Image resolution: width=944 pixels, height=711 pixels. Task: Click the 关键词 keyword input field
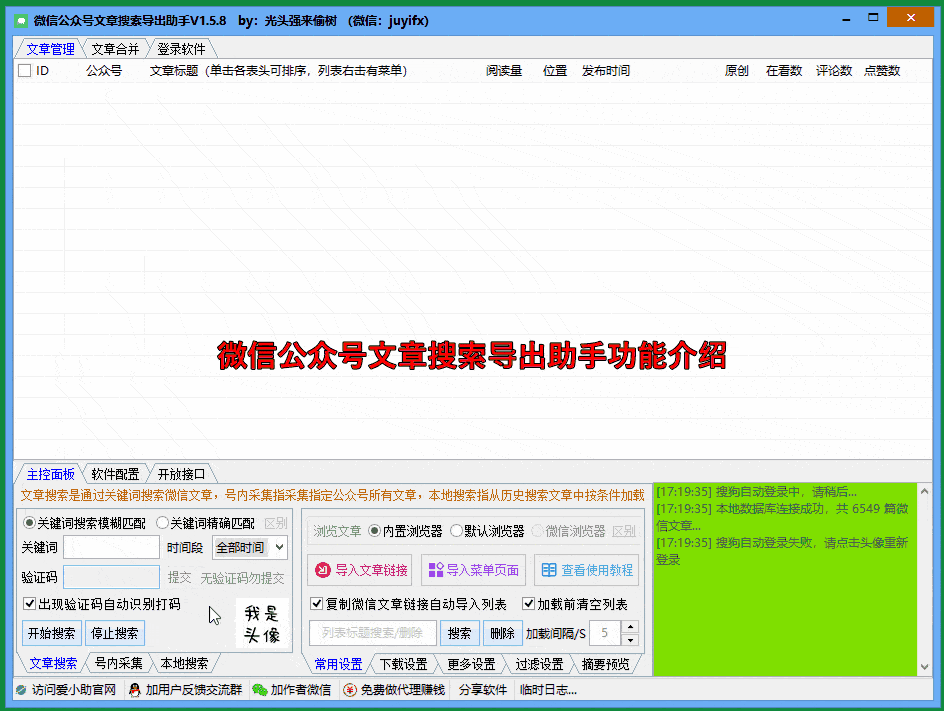click(111, 547)
